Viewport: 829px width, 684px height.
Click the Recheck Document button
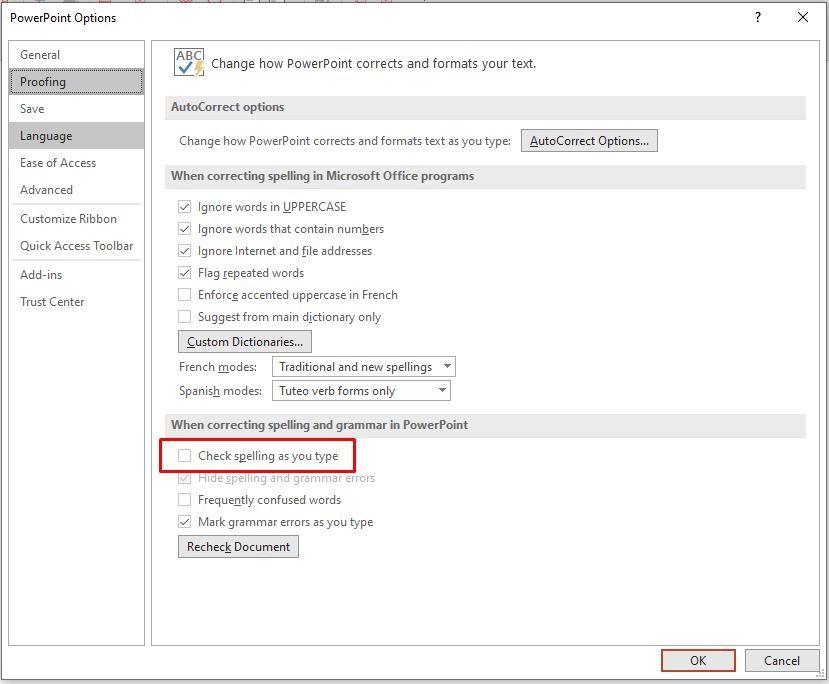click(x=238, y=547)
